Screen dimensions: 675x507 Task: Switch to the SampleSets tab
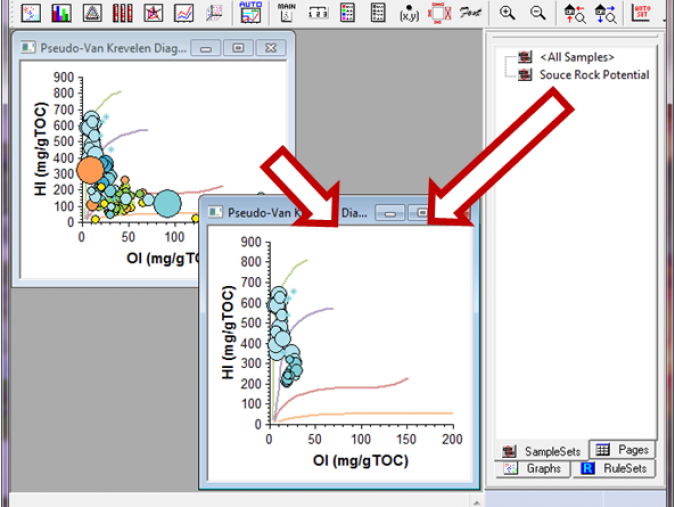542,451
